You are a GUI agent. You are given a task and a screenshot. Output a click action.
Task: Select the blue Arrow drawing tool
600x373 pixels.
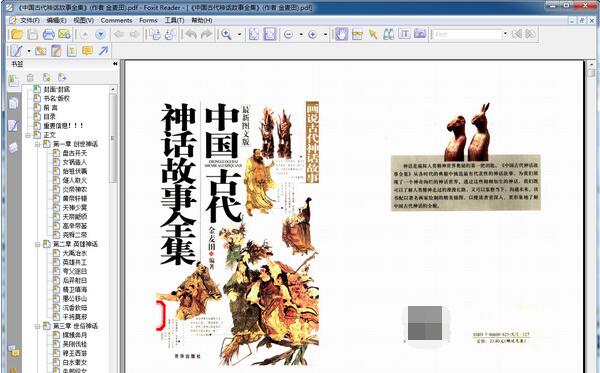click(x=104, y=50)
